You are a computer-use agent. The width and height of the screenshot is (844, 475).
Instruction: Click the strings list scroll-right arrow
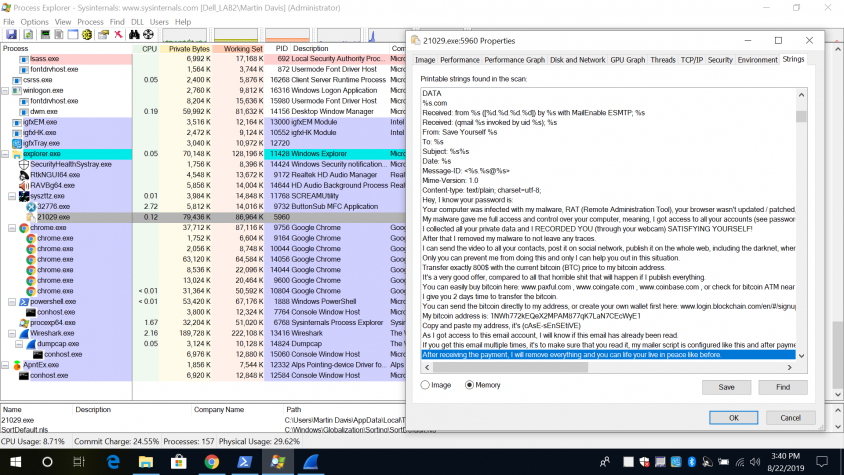pos(790,367)
